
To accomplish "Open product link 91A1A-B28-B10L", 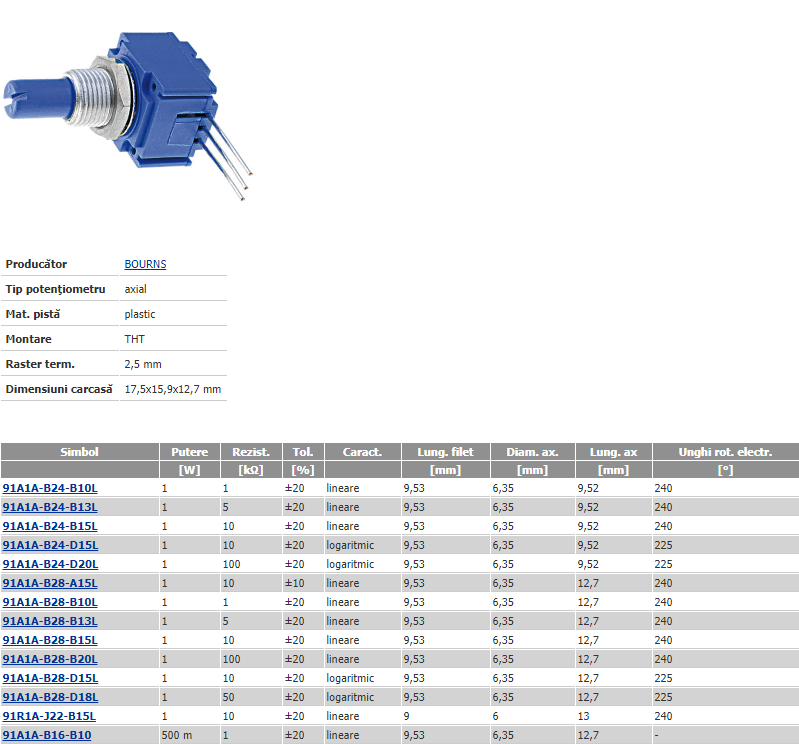I will (50, 602).
